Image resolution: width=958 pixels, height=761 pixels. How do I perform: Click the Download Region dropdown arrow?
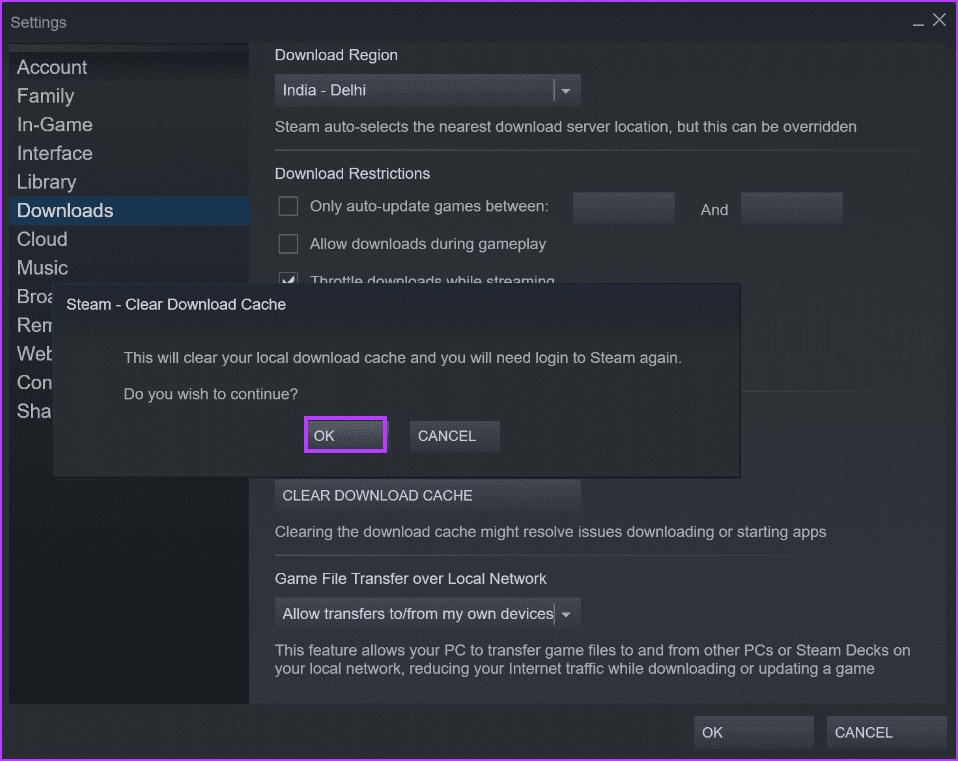pyautogui.click(x=566, y=91)
